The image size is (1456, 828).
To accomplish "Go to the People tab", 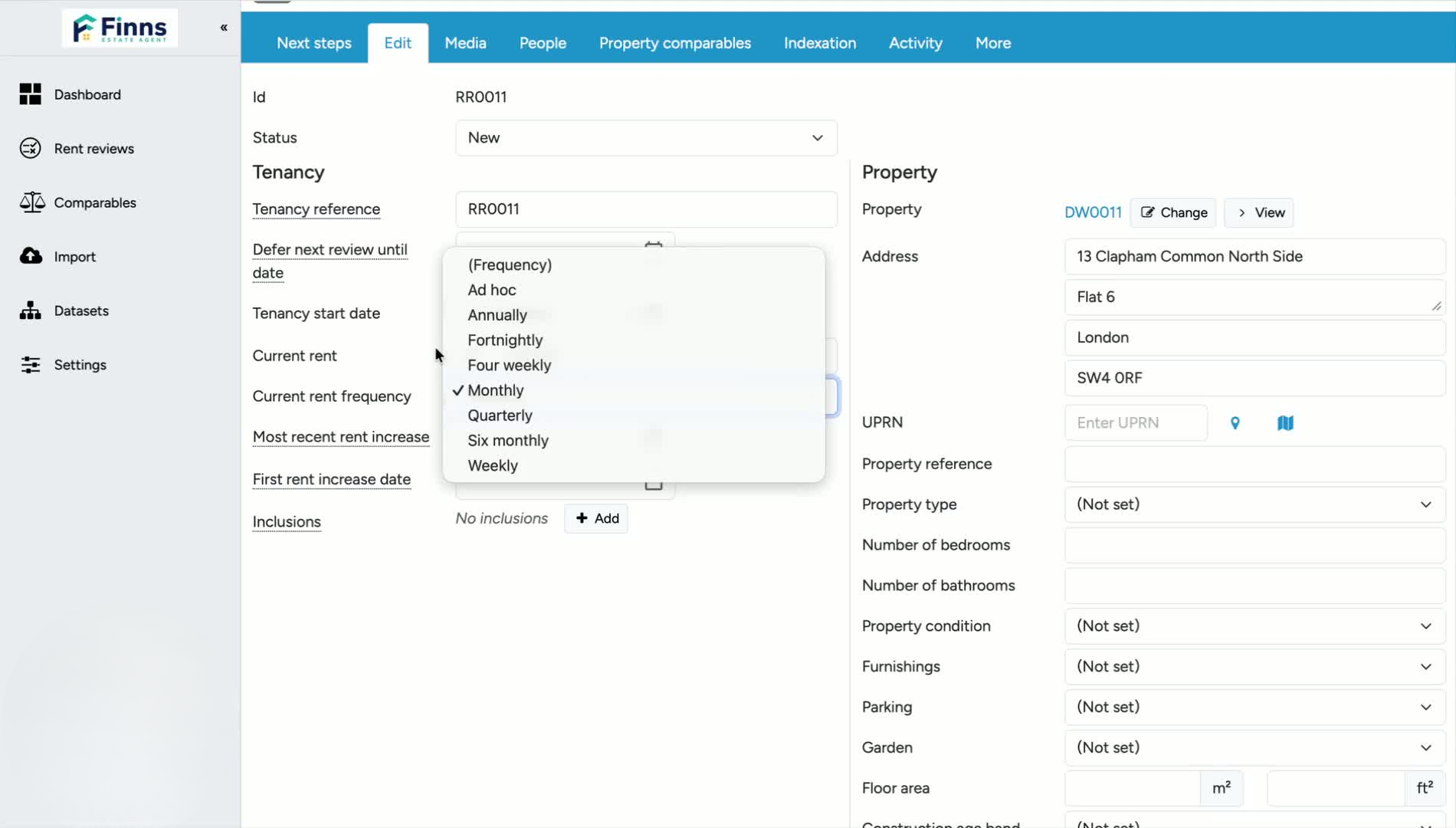I will pyautogui.click(x=543, y=43).
